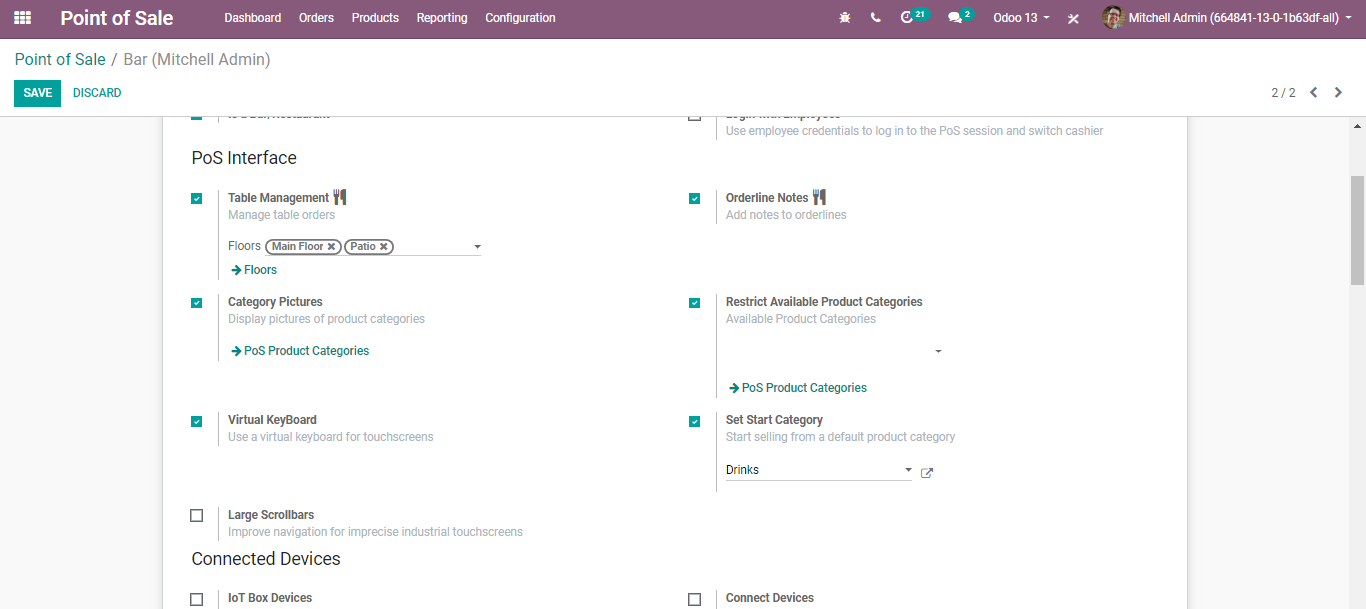The image size is (1366, 609).
Task: Open the Configuration menu
Action: [x=520, y=18]
